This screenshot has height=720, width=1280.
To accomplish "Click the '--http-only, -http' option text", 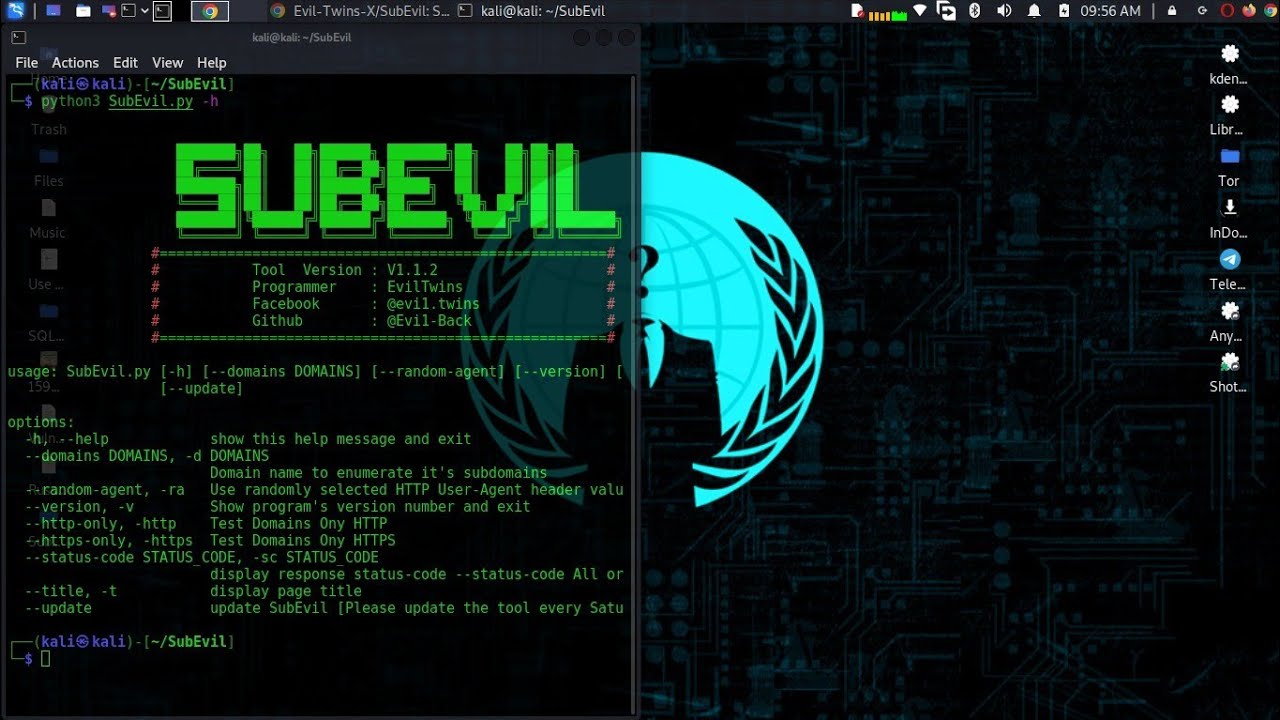I will coord(101,523).
